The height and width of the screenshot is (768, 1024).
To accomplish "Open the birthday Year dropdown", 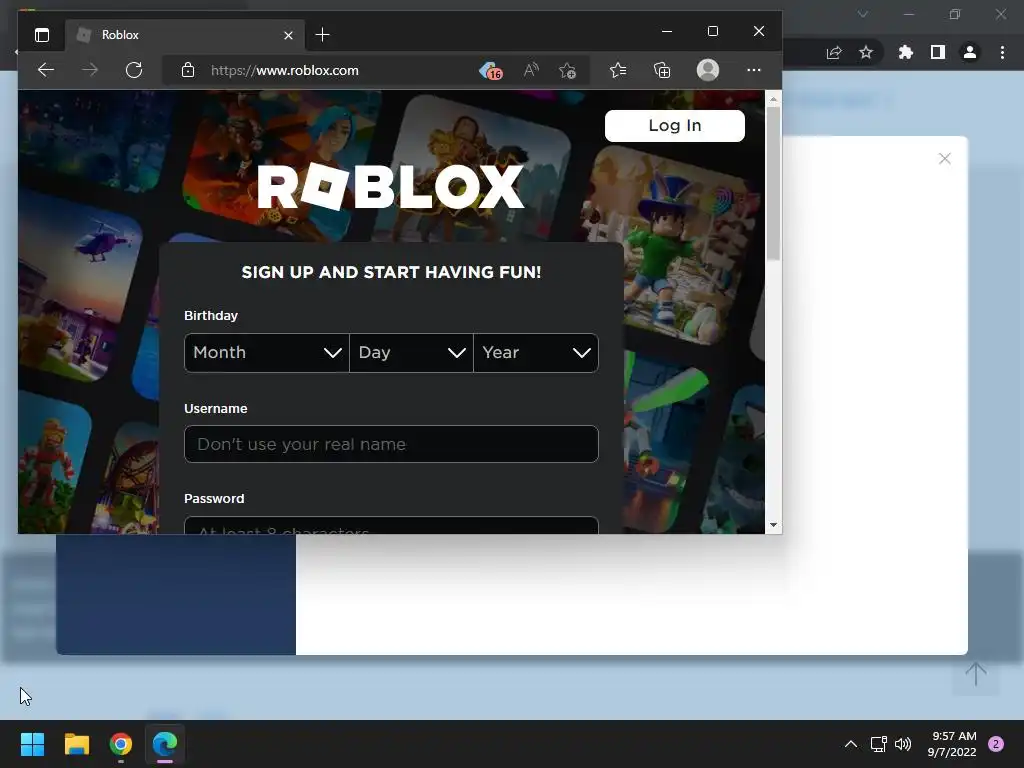I will (536, 353).
